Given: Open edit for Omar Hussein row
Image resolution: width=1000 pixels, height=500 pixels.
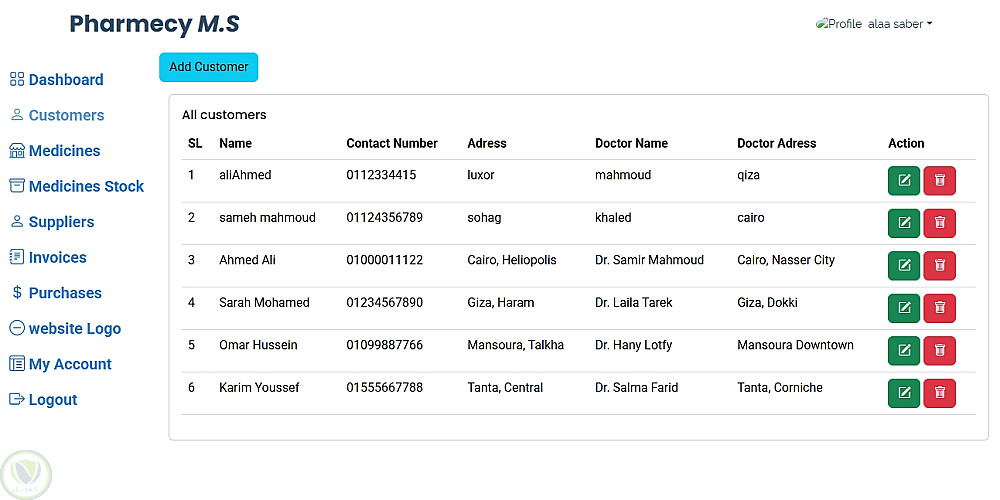Looking at the screenshot, I should pos(903,351).
